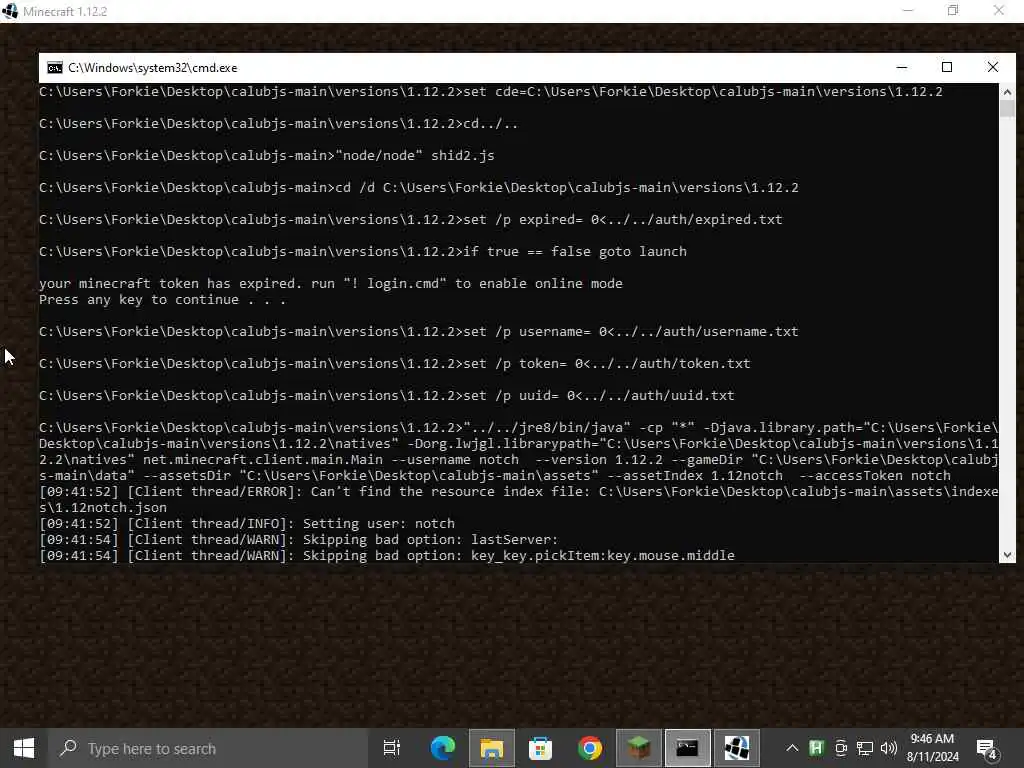The height and width of the screenshot is (768, 1024).
Task: Click the cmd vertical scrollbar thumb
Action: 1007,108
